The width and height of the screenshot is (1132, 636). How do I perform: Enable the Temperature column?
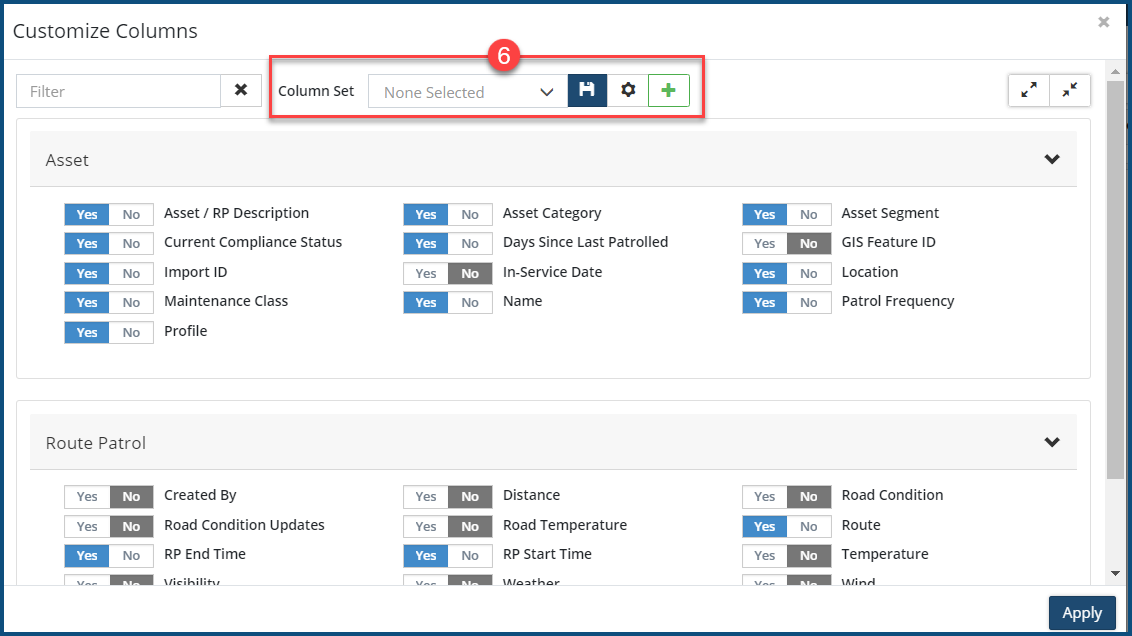click(765, 555)
